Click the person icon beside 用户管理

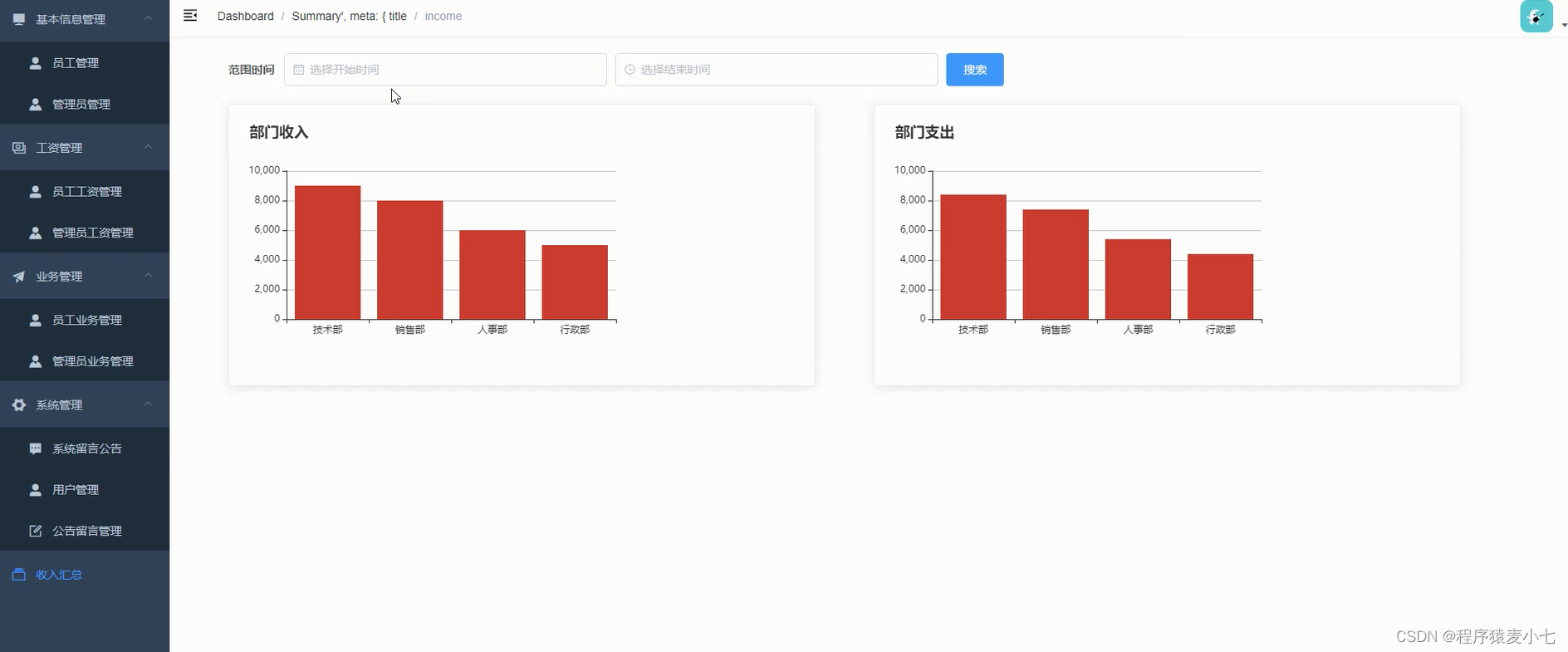(x=35, y=490)
